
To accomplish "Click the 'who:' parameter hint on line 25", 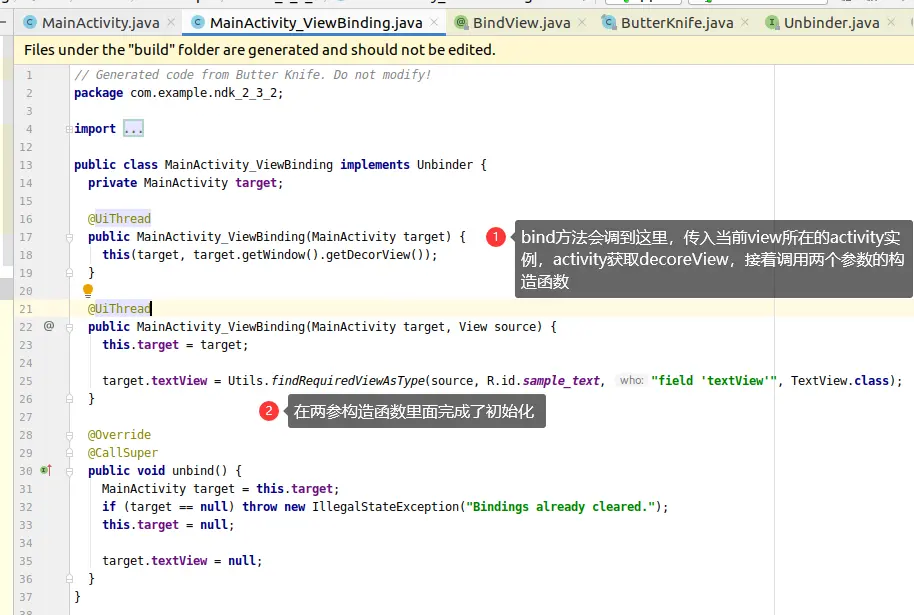I will (x=631, y=381).
